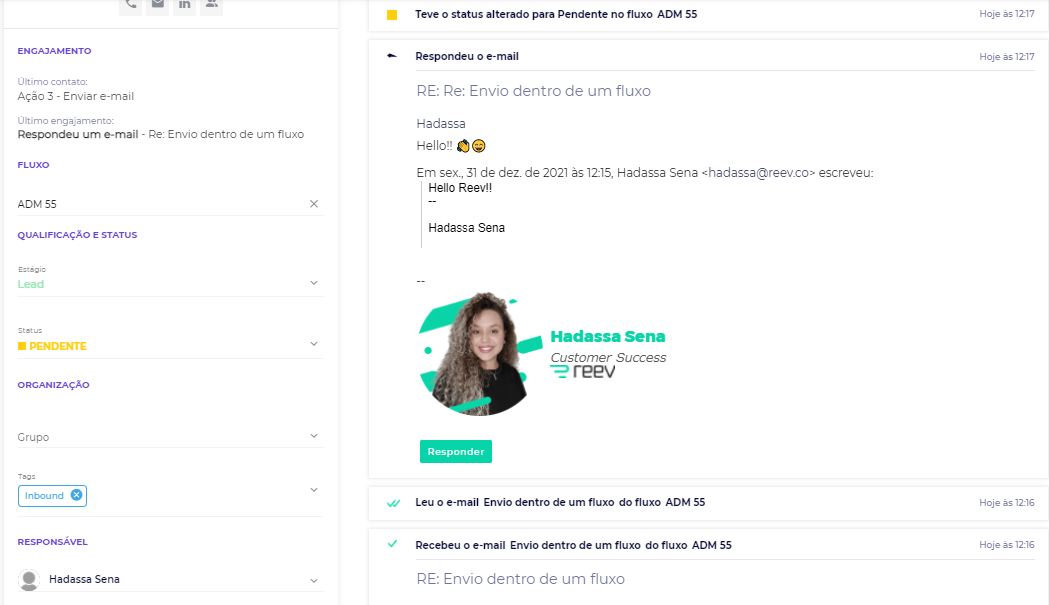Click 'Leu o e-mail' activity entry
1049x605 pixels.
pyautogui.click(x=560, y=502)
